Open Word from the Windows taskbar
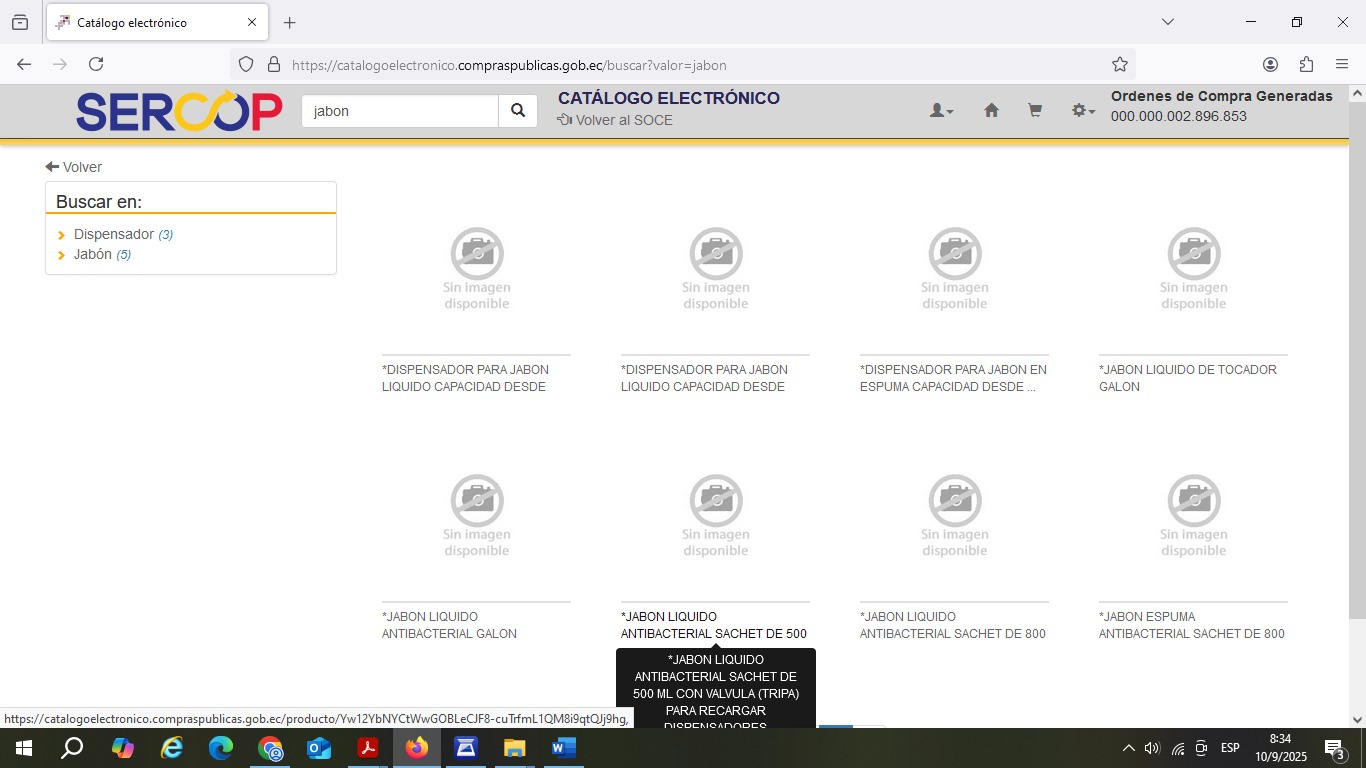Screen dimensions: 1366x768 [563, 748]
